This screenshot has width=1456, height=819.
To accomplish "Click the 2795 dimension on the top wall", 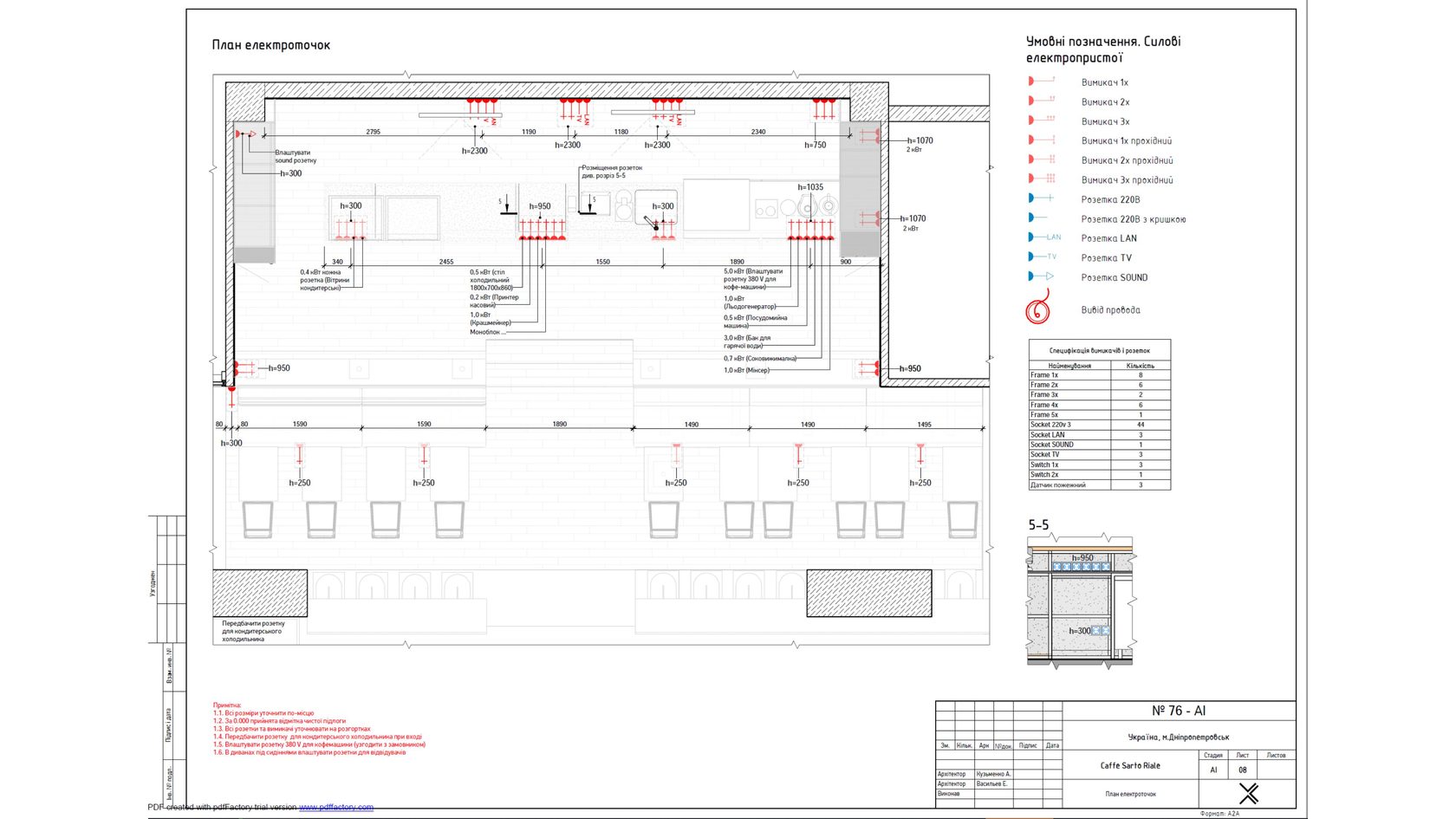I will point(373,132).
